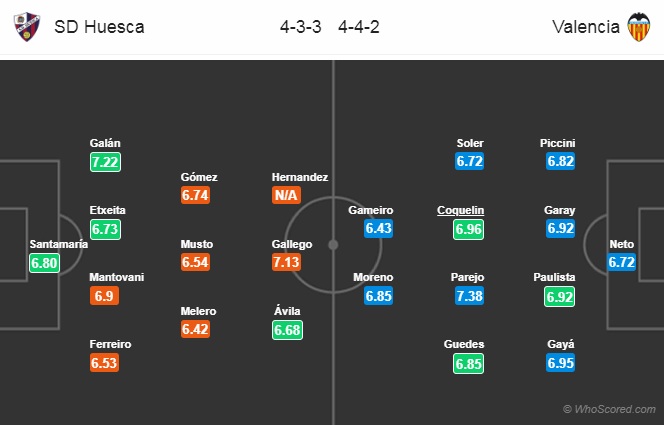Select Ávila's 6.68 rating badge

click(x=288, y=330)
